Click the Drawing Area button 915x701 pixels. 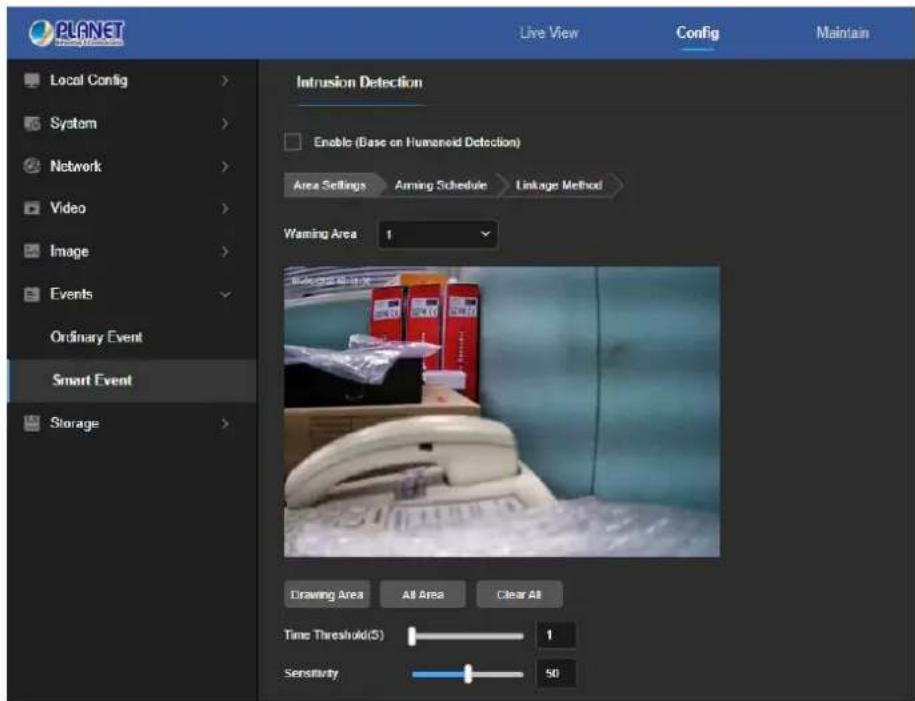pyautogui.click(x=327, y=594)
